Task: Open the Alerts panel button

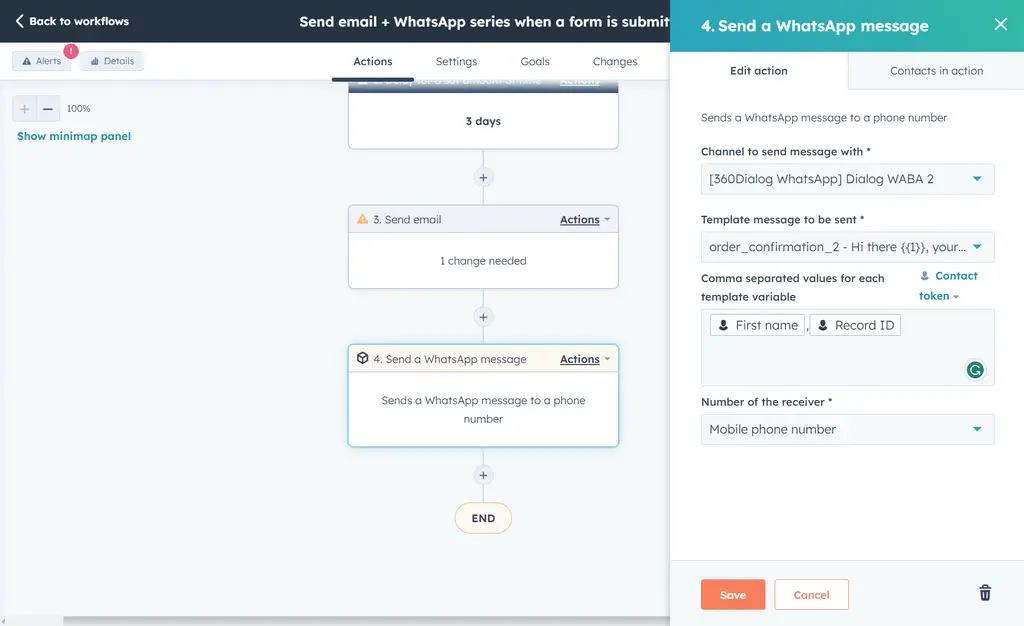Action: click(x=42, y=61)
